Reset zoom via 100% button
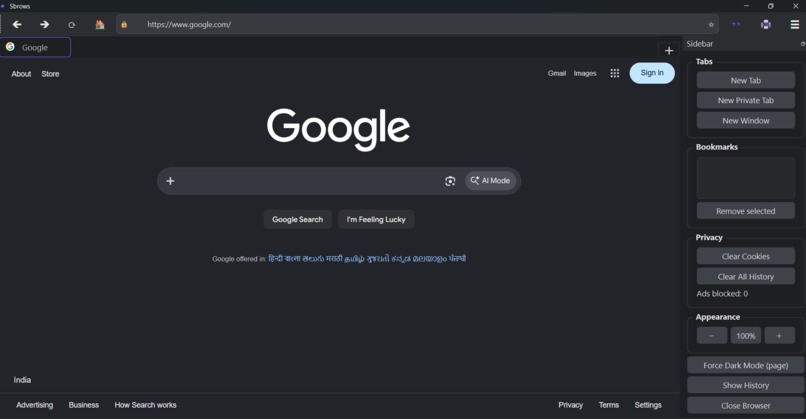Screen dimensions: 806x419 click(746, 336)
